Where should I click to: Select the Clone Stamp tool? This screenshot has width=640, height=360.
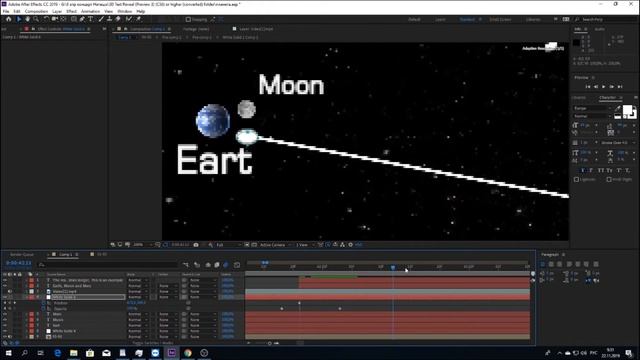(109, 19)
